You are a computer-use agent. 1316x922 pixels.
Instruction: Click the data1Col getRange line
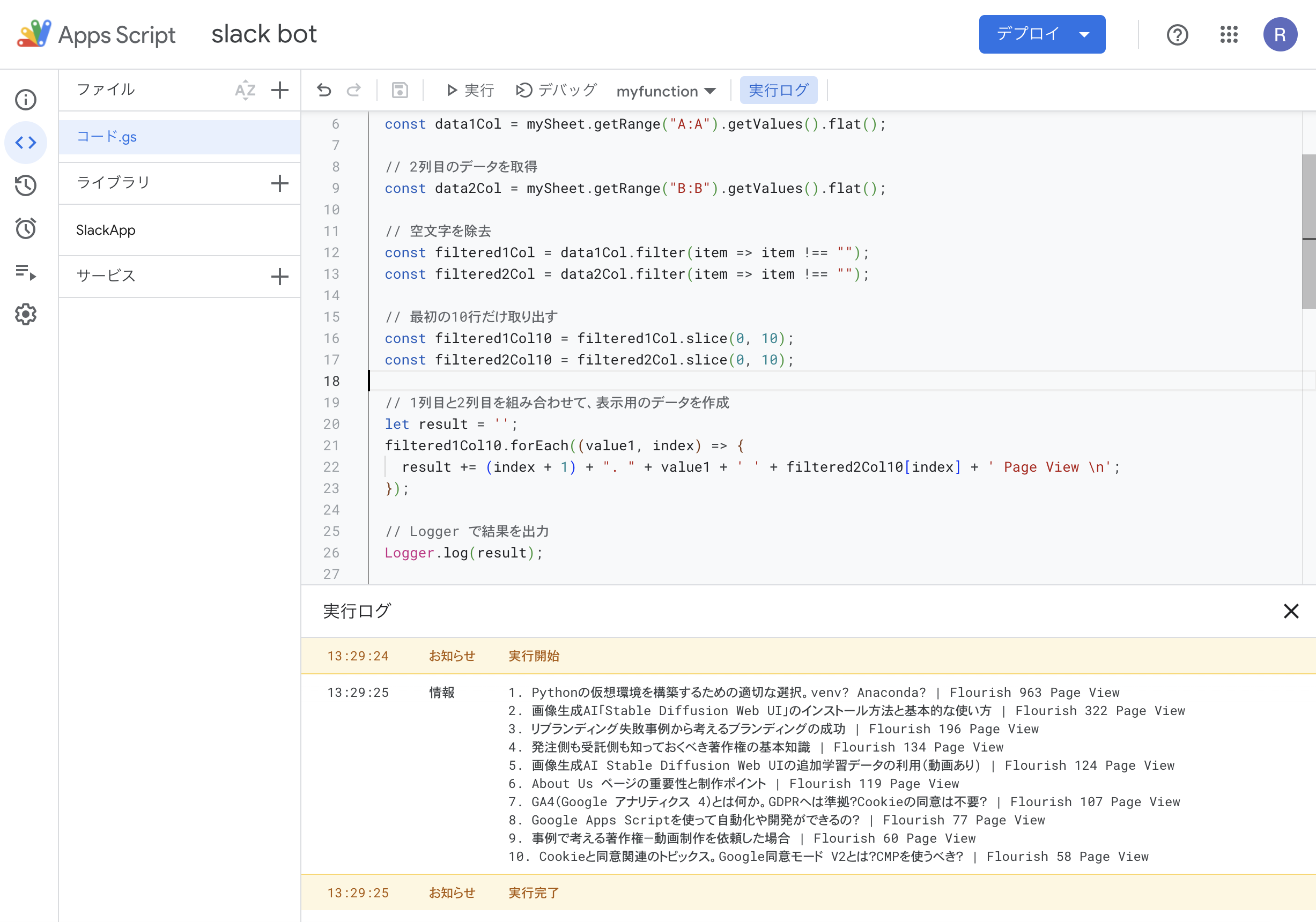(x=635, y=124)
